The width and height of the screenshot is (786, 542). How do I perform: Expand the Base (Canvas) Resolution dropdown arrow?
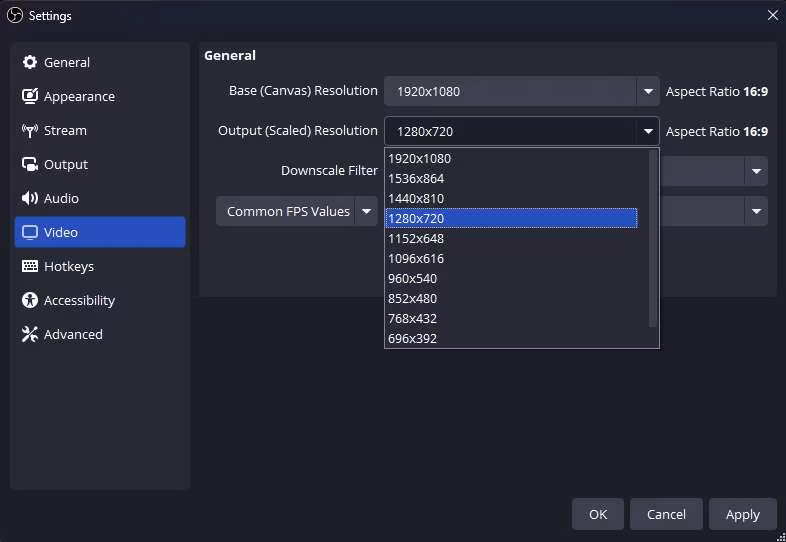(x=648, y=92)
